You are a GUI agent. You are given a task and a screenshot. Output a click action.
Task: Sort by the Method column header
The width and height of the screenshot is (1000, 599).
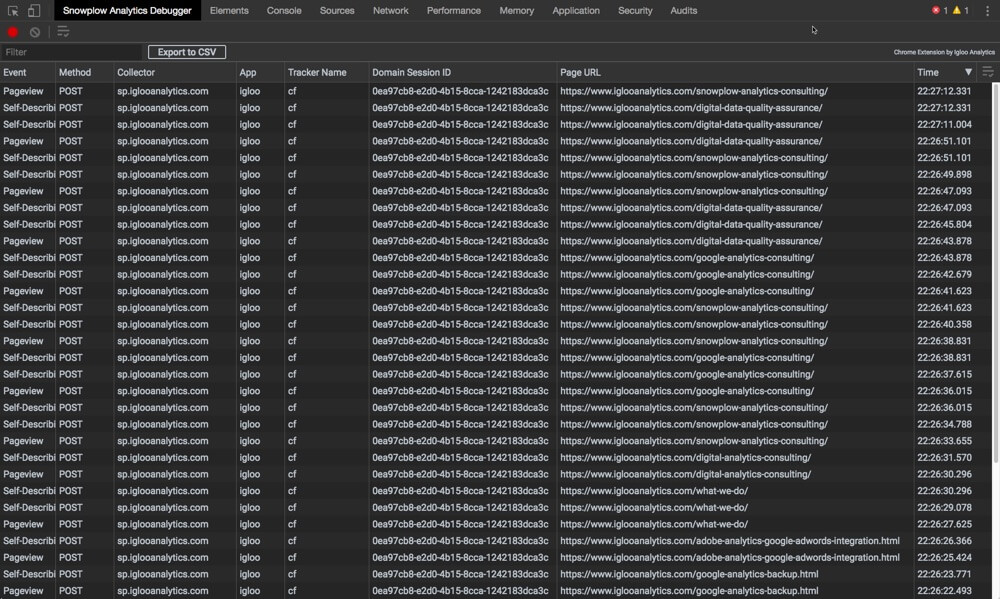(x=84, y=72)
